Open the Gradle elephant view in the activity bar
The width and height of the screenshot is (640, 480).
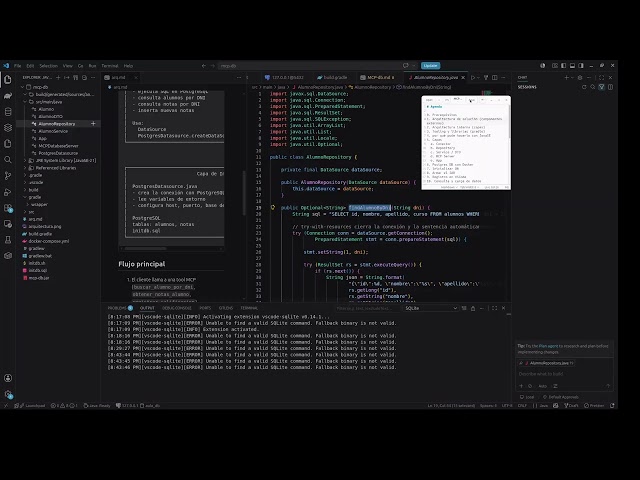pyautogui.click(x=8, y=96)
